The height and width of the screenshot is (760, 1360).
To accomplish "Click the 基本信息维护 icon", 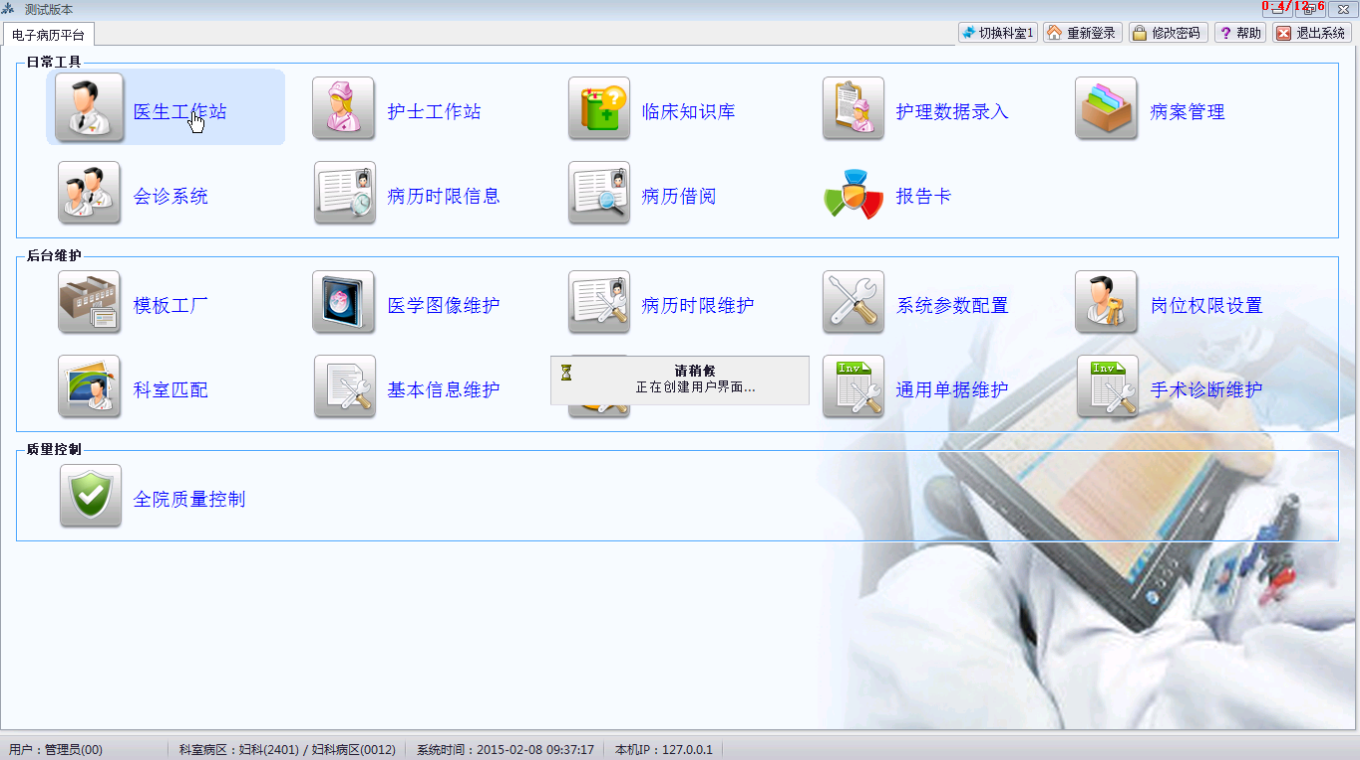I will [x=344, y=386].
